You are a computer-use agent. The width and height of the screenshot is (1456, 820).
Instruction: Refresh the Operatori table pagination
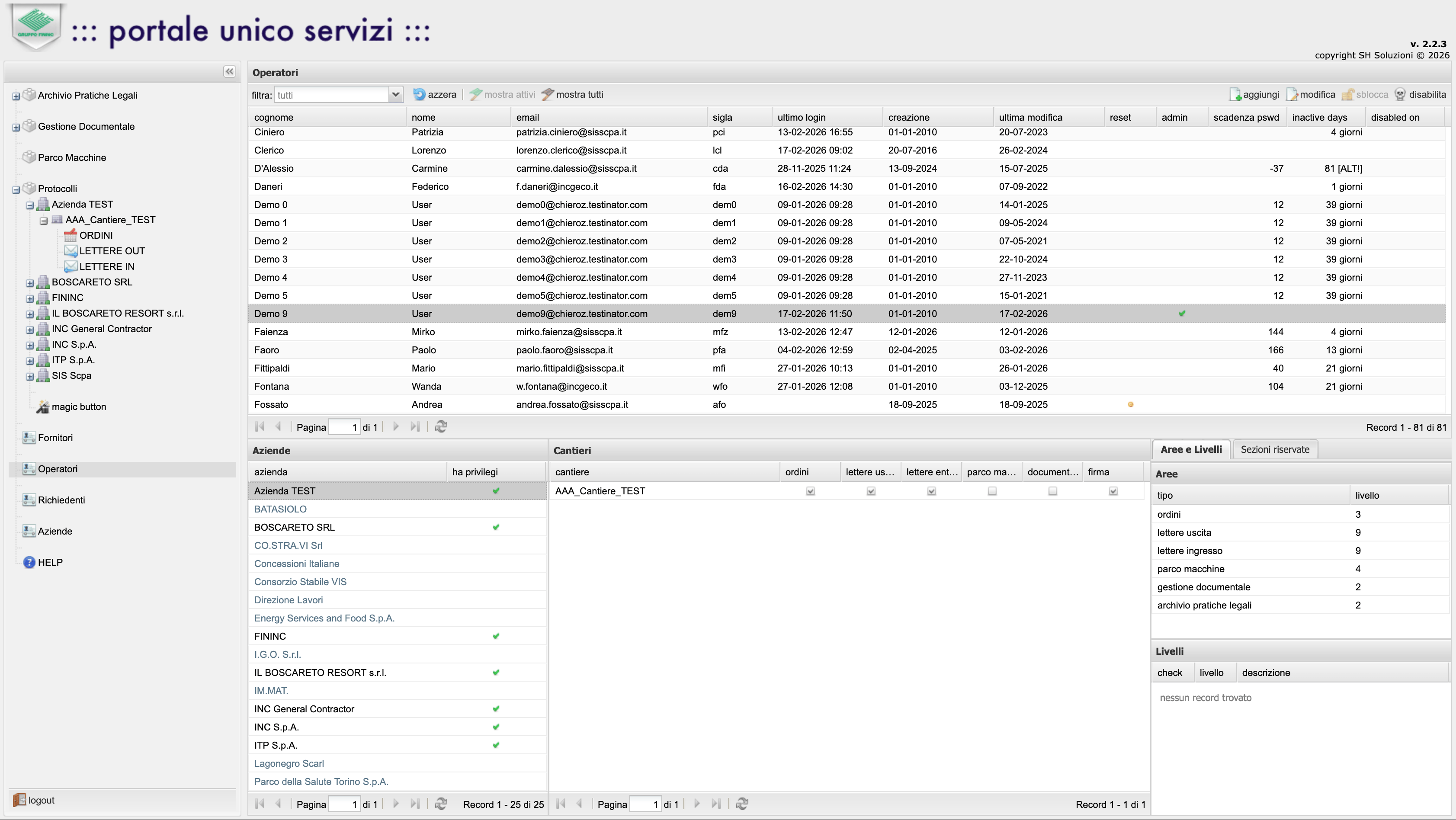pos(442,427)
